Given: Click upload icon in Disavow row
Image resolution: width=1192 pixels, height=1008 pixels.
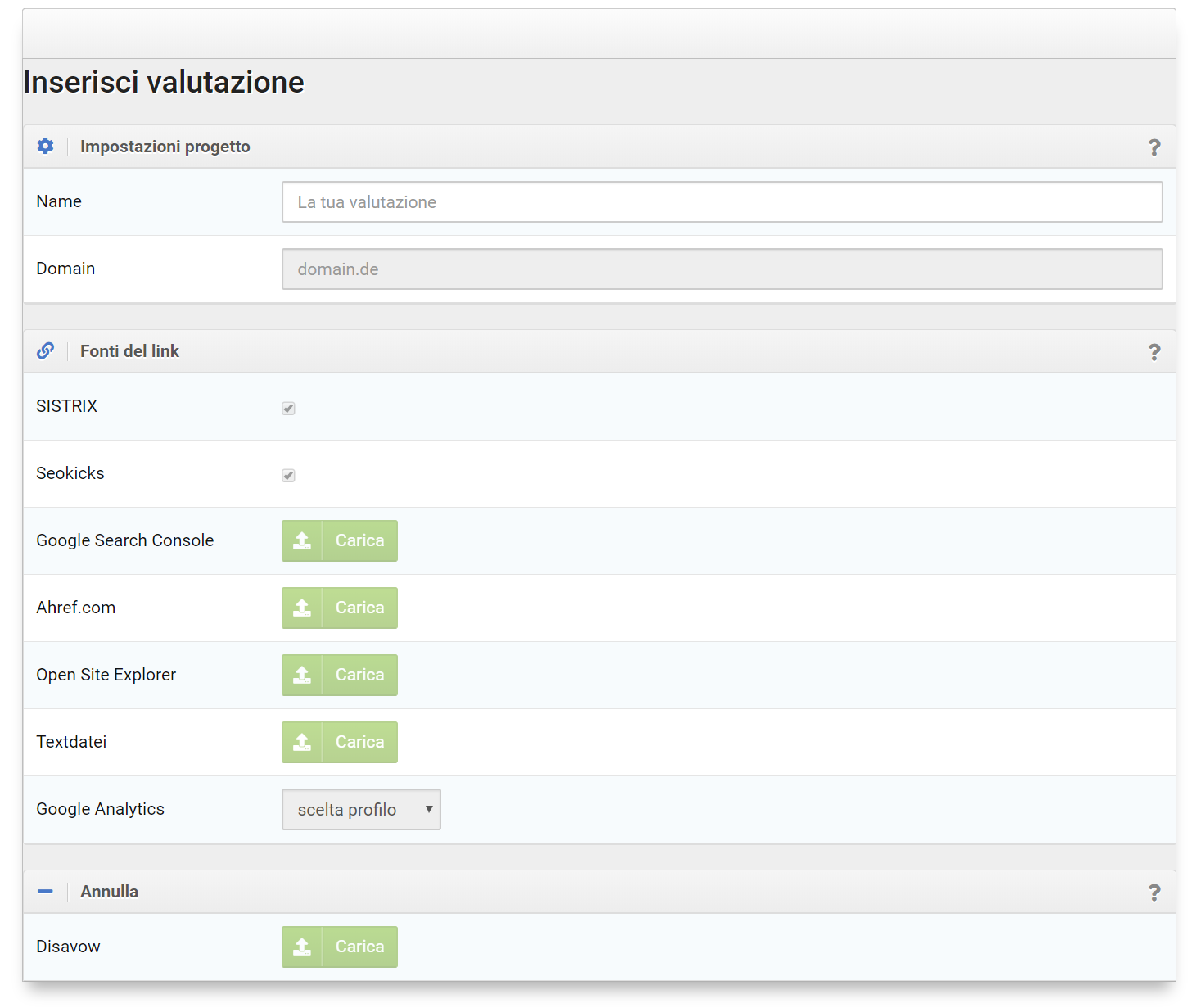Looking at the screenshot, I should point(302,947).
